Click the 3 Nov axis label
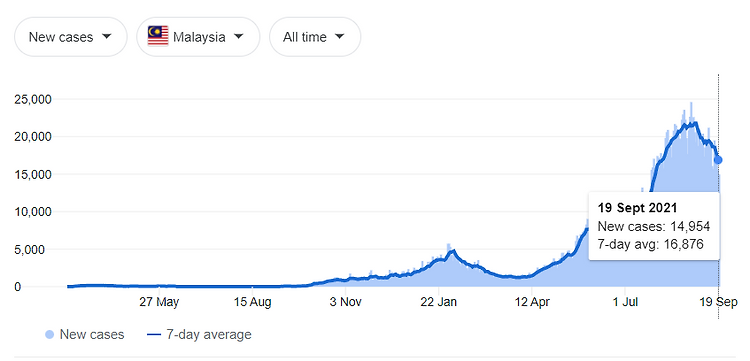This screenshot has width=750, height=361. pos(344,302)
